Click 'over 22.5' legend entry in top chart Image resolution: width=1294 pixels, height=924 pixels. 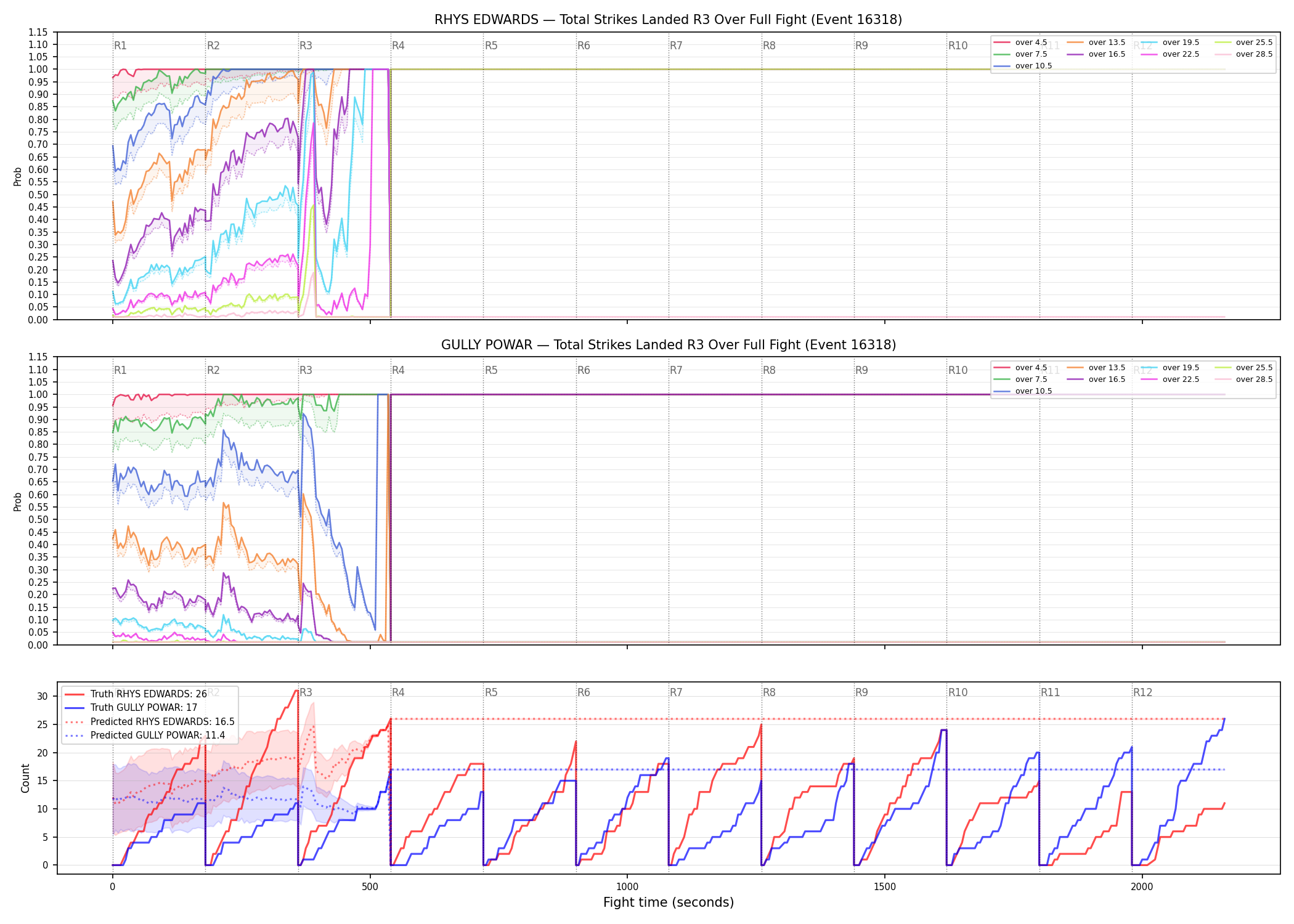tap(1170, 54)
